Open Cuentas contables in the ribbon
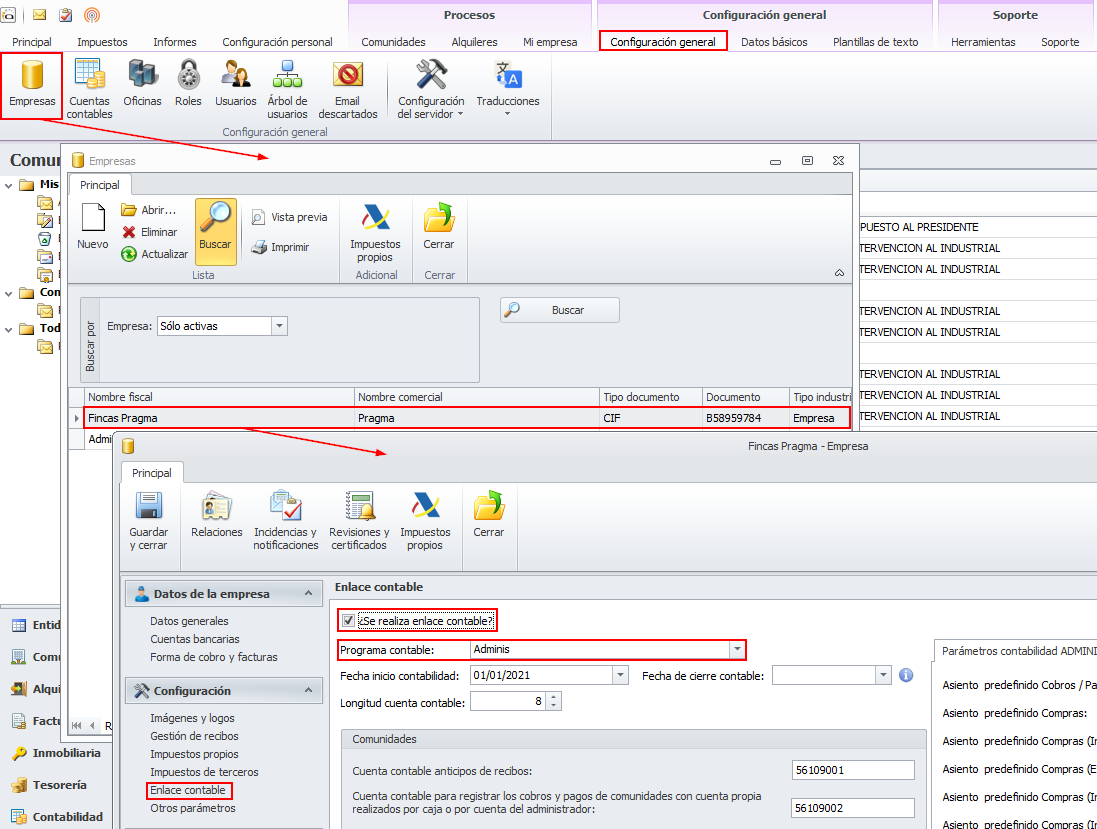Image resolution: width=1097 pixels, height=829 pixels. click(x=90, y=89)
